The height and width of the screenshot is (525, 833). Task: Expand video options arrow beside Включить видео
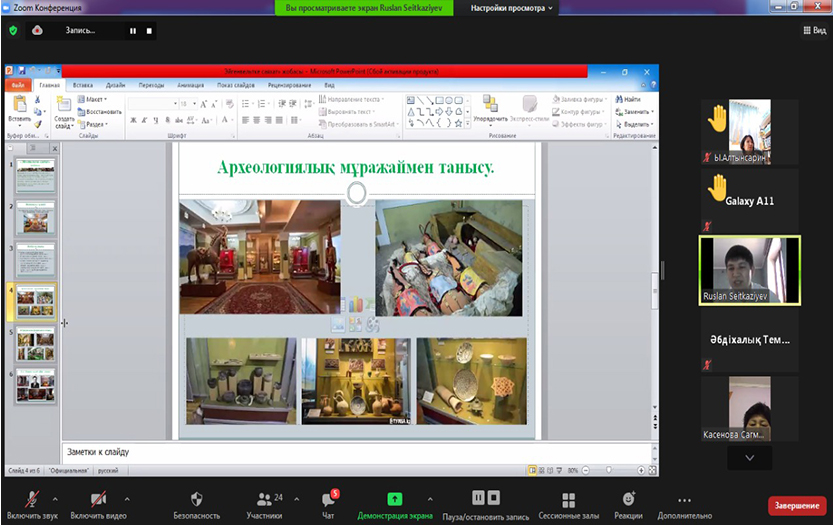tap(126, 497)
